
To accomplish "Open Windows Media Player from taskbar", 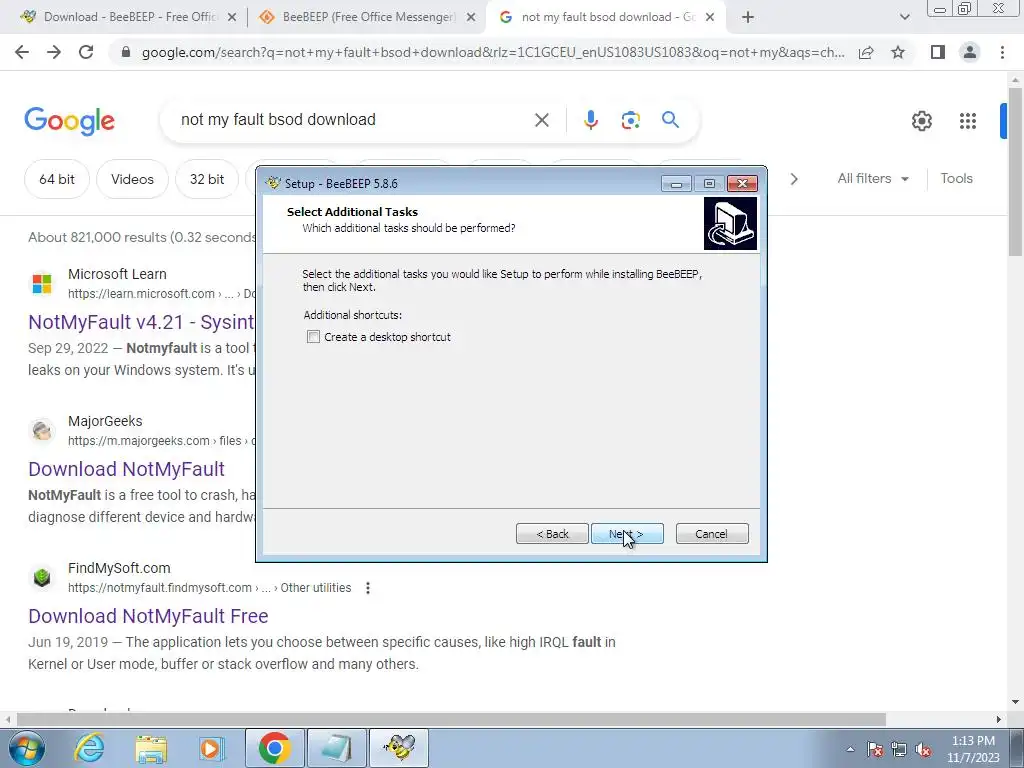I will click(212, 748).
